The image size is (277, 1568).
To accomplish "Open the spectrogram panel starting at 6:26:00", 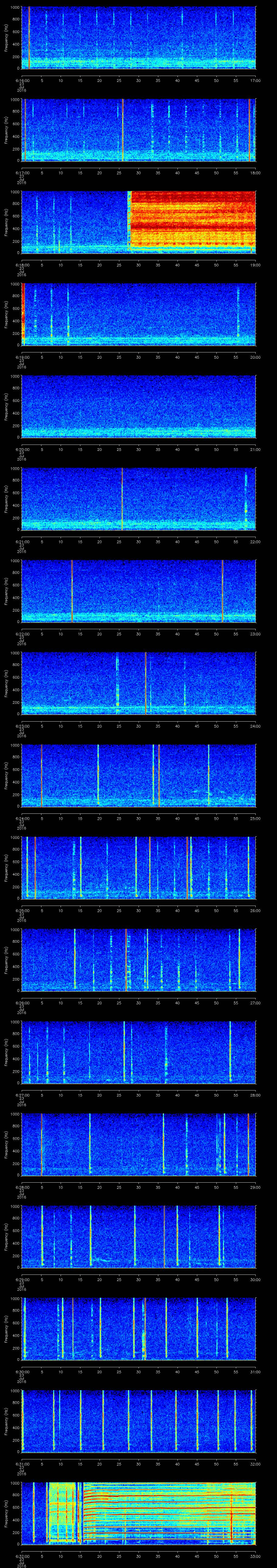I will pos(138,960).
